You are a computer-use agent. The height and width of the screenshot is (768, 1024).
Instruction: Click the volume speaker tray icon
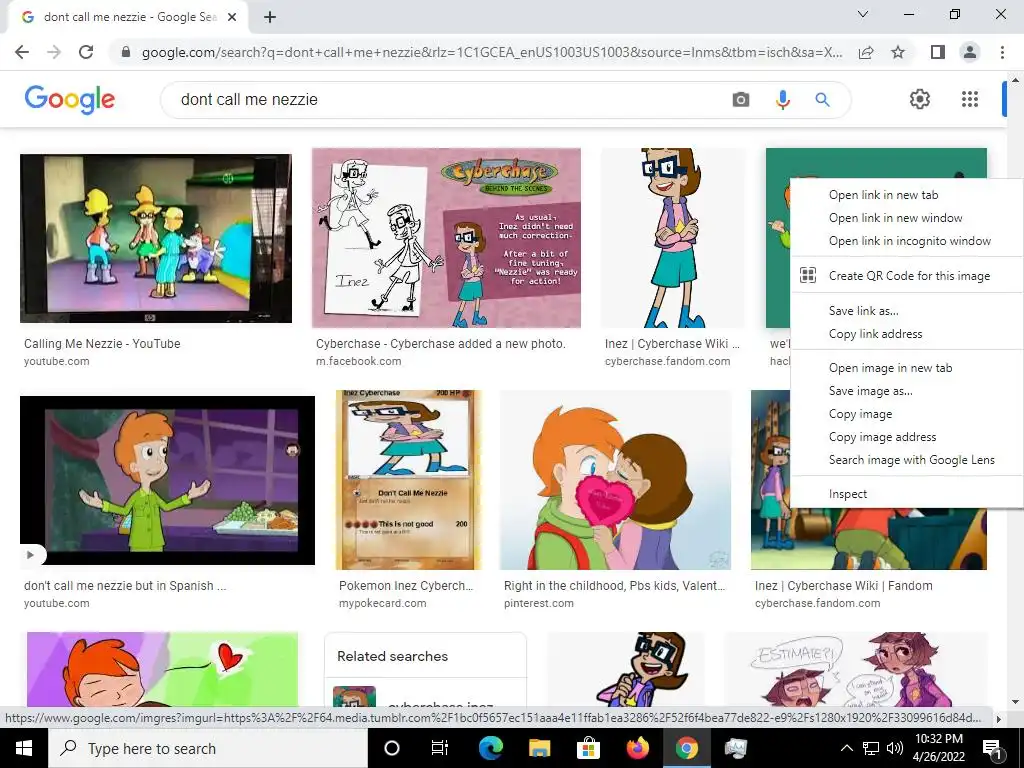895,748
